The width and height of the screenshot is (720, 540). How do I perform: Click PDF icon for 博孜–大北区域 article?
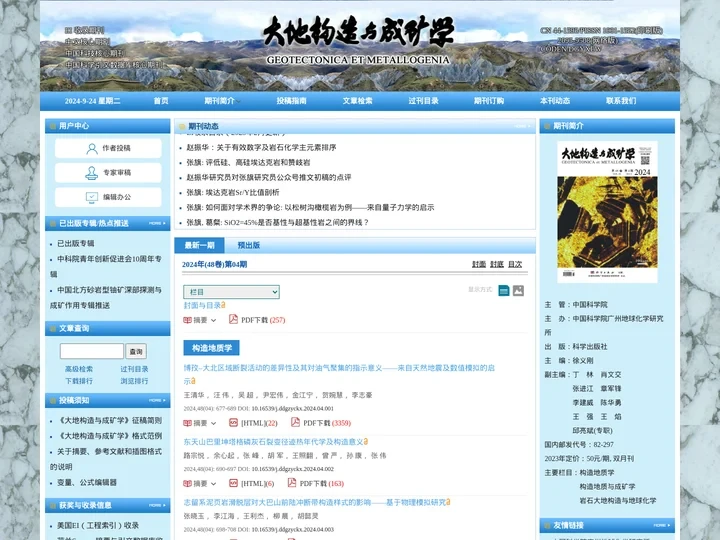[x=295, y=422]
